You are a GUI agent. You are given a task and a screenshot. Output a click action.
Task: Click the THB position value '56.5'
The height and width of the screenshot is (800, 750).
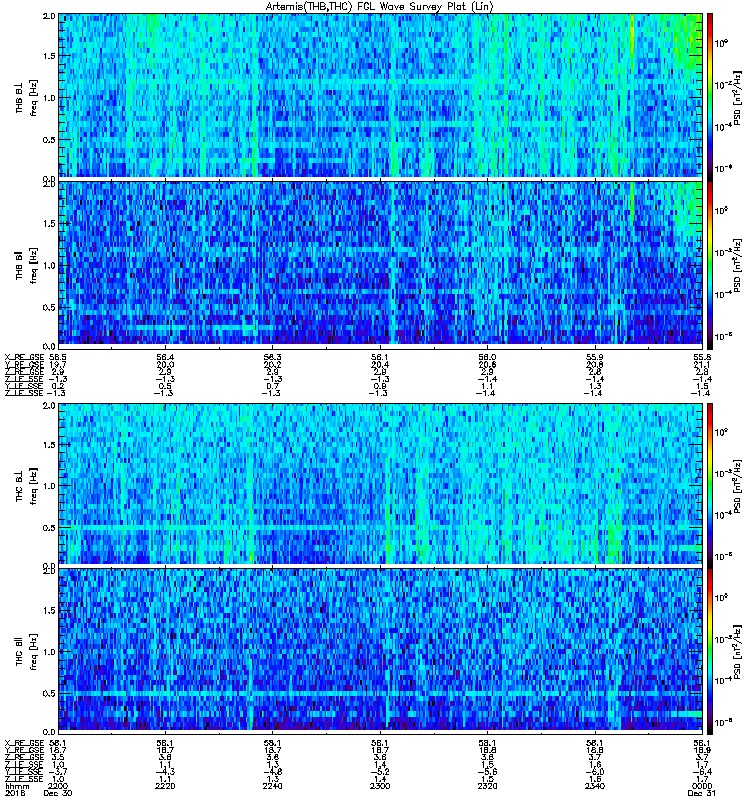pyautogui.click(x=57, y=358)
